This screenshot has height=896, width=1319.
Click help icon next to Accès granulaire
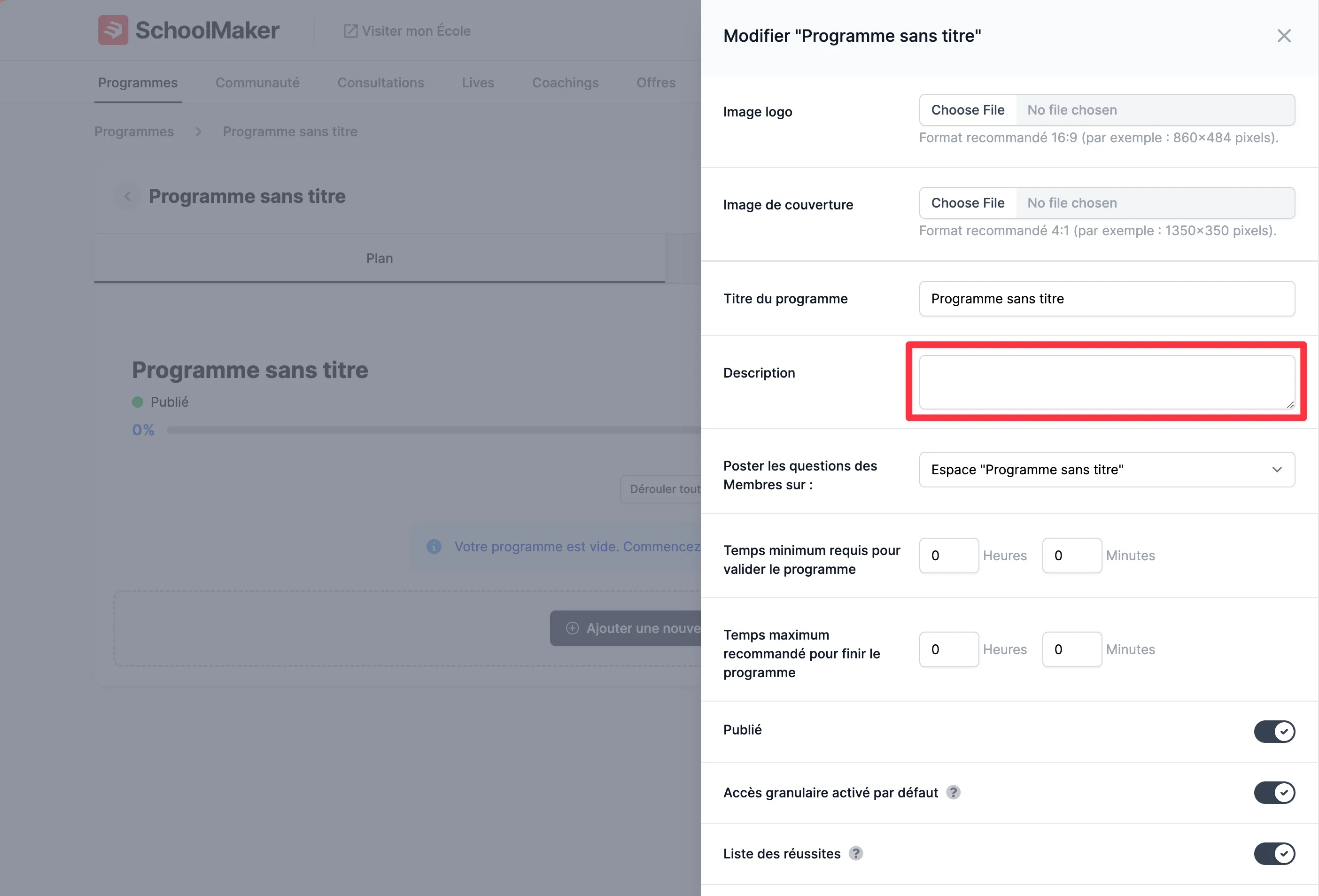coord(953,792)
